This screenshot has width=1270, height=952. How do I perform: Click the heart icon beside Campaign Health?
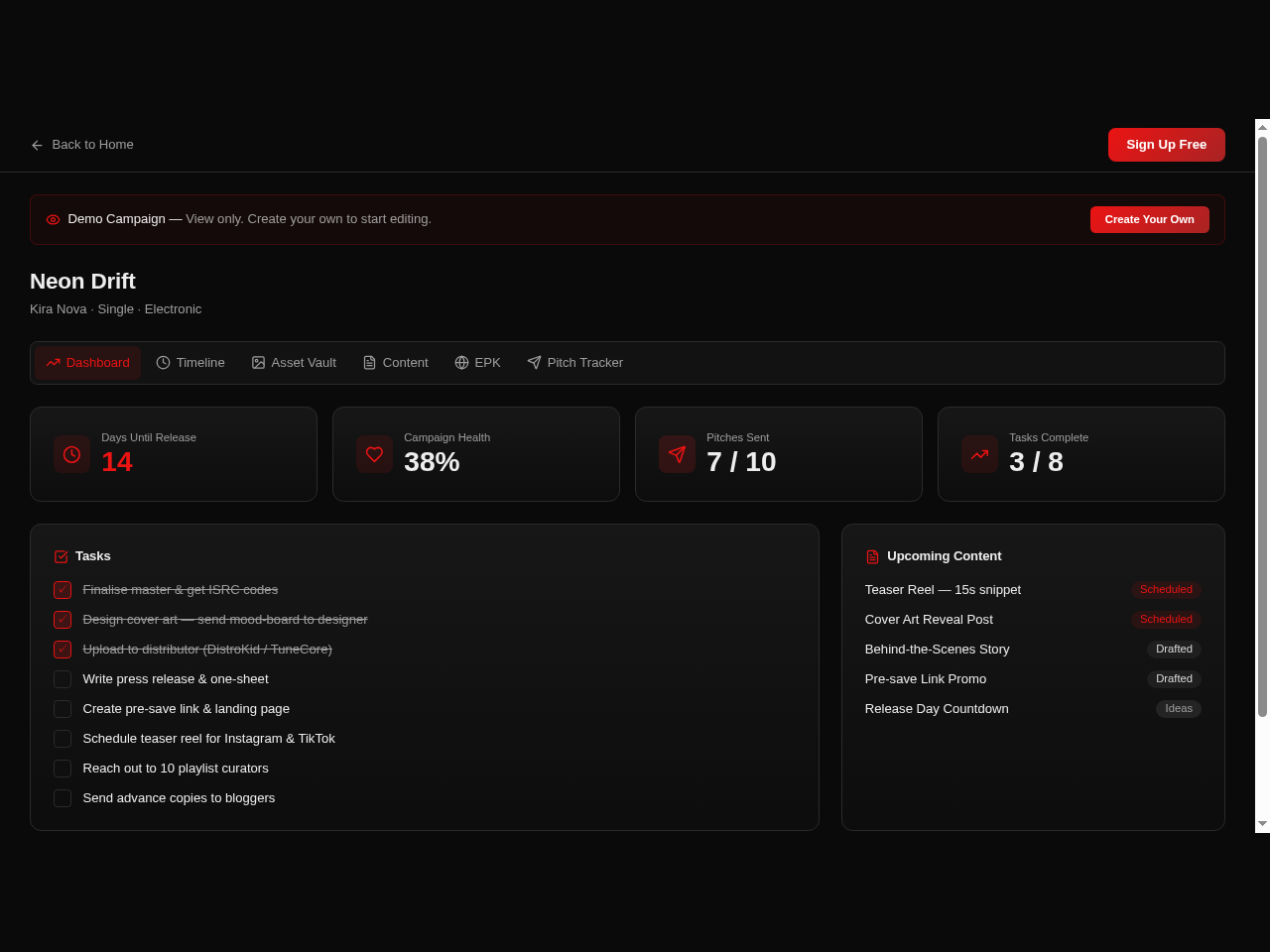tap(374, 454)
